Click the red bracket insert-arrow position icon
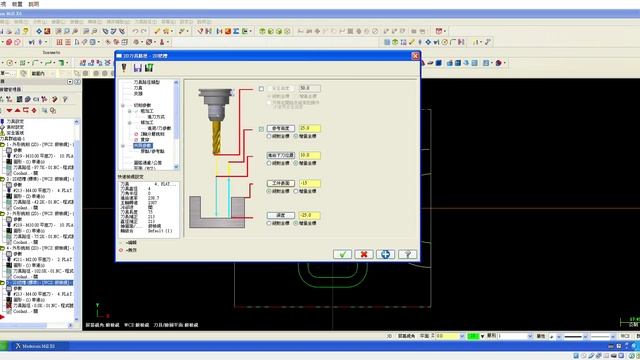The image size is (640, 360). (26, 111)
